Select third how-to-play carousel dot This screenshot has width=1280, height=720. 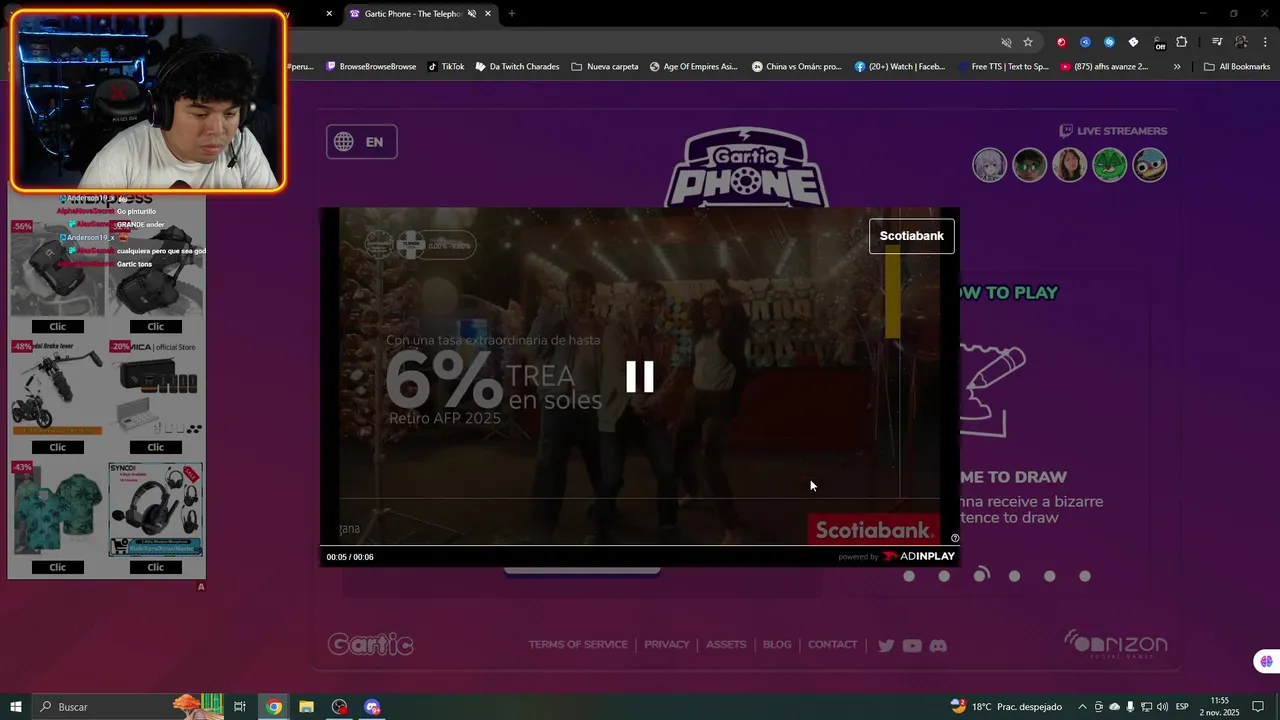pyautogui.click(x=981, y=575)
